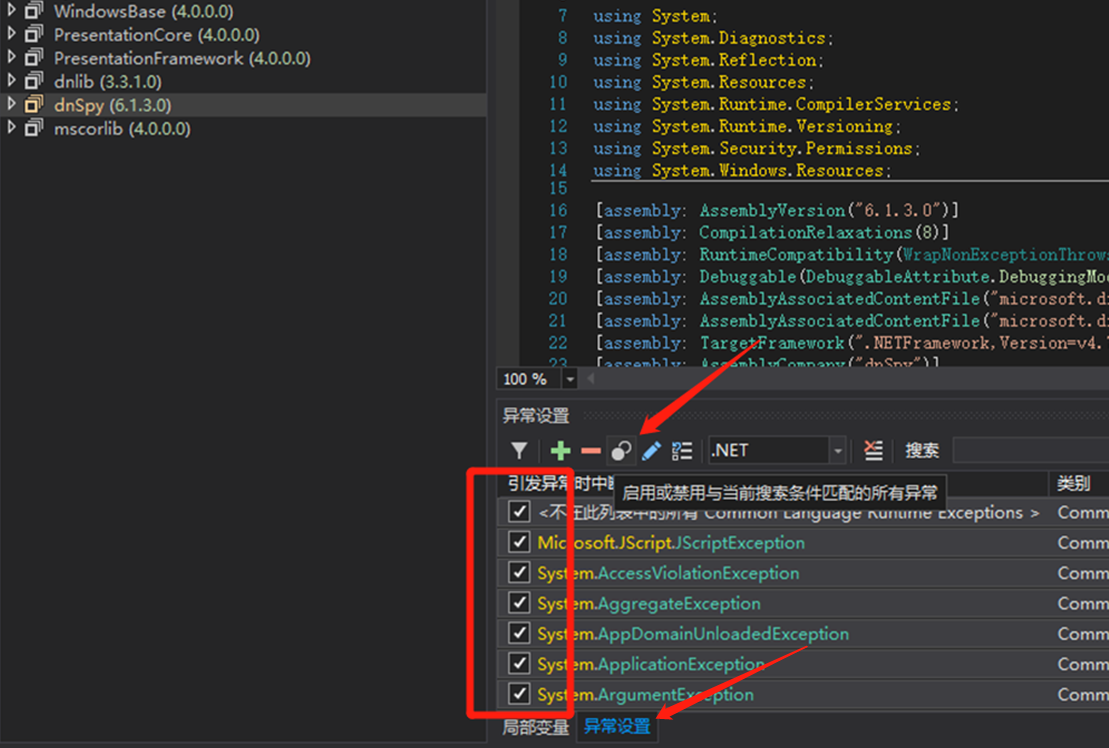This screenshot has height=748, width=1109.
Task: Click System.Security.Permissions on line 13
Action: pos(782,148)
